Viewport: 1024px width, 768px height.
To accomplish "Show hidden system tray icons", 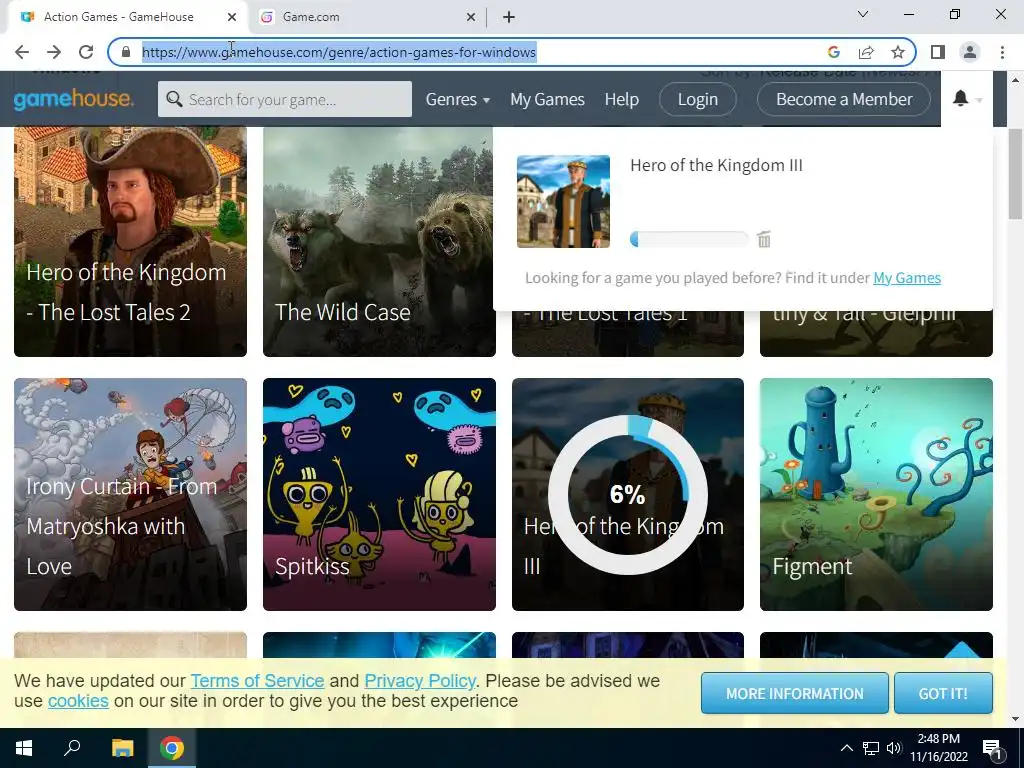I will tap(846, 748).
